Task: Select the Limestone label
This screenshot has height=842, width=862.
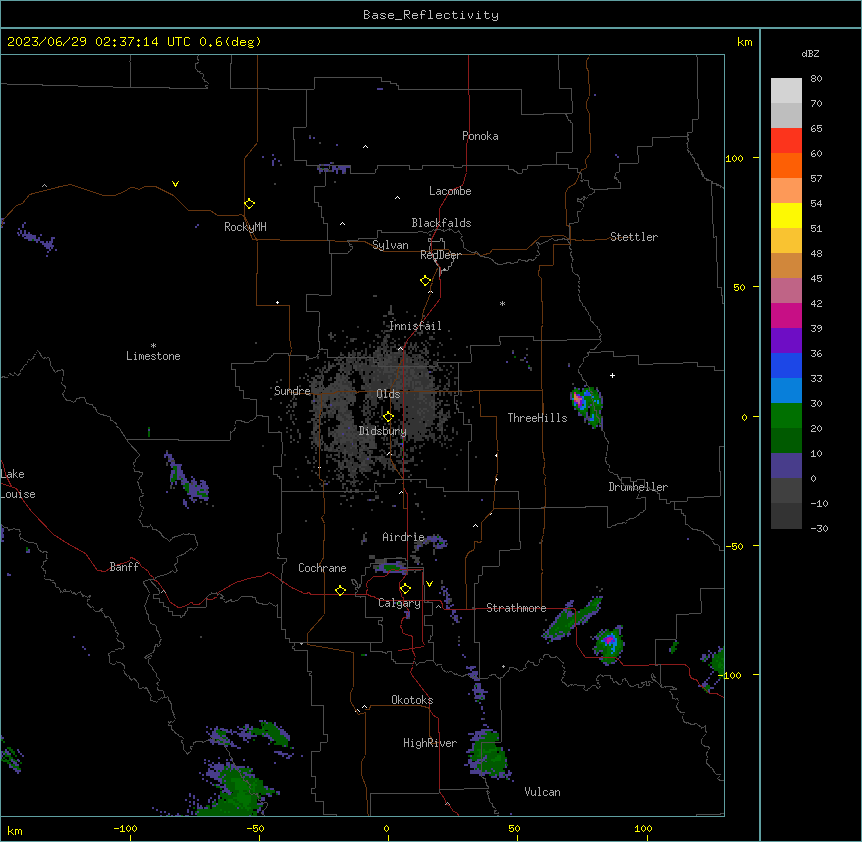Action: point(153,356)
